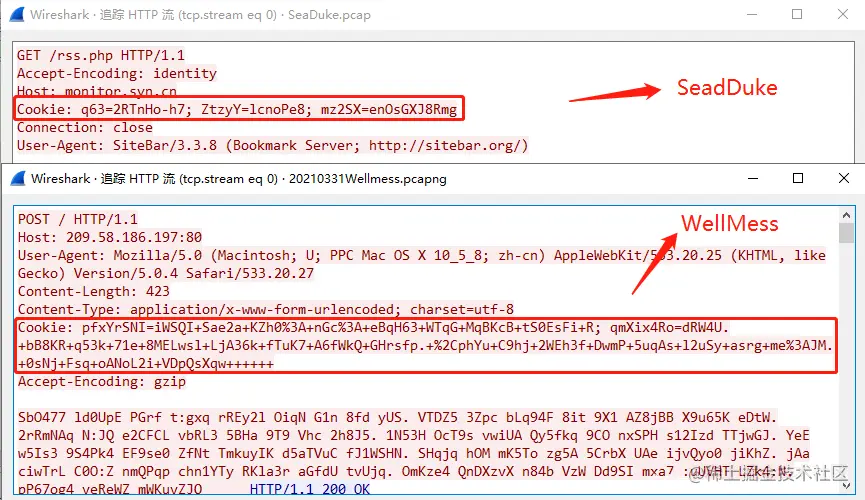Maximize the 20210331Wellmess.pcapng window
The width and height of the screenshot is (865, 500).
[x=798, y=178]
